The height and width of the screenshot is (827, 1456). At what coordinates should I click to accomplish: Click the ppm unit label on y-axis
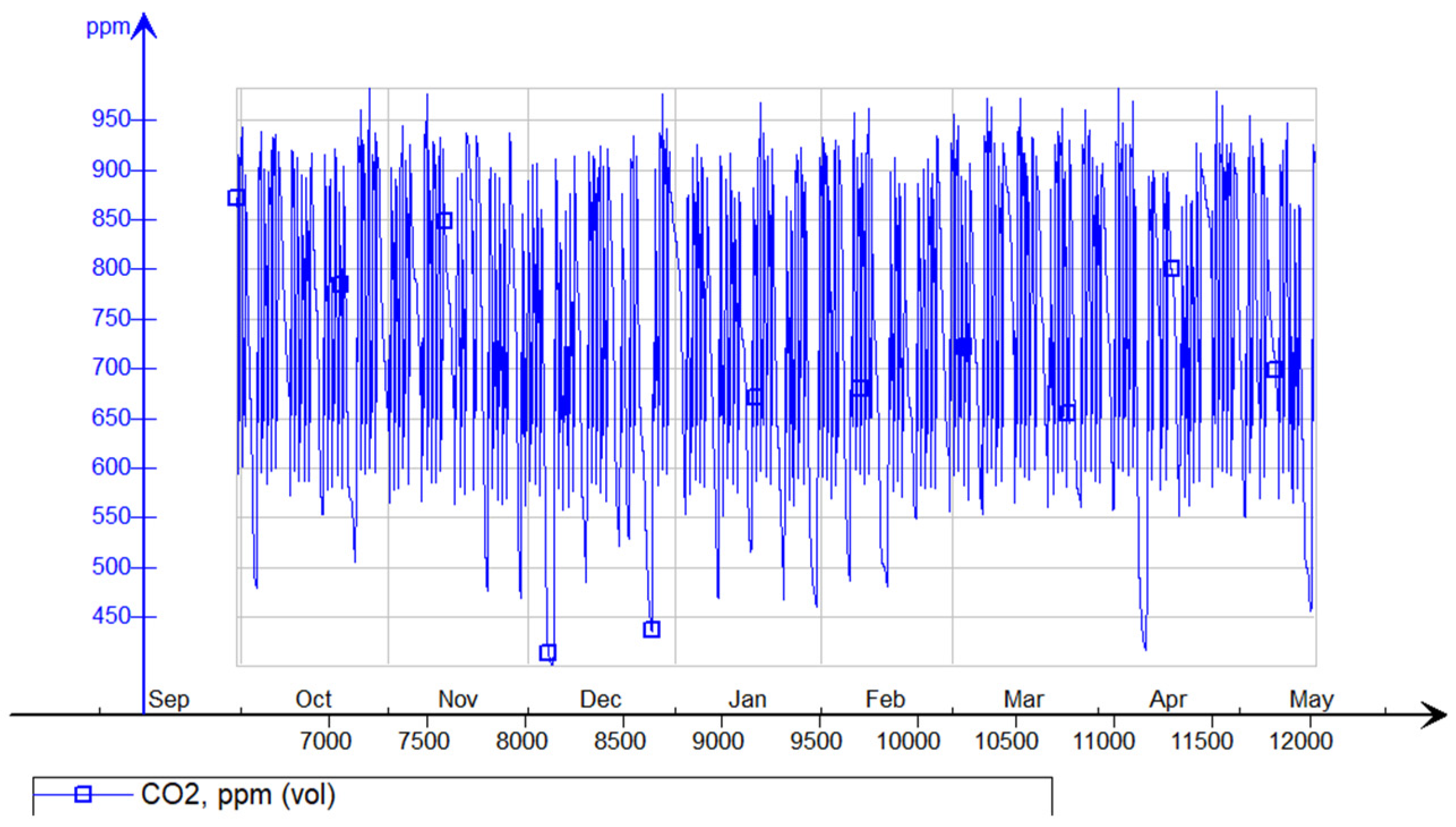(108, 27)
